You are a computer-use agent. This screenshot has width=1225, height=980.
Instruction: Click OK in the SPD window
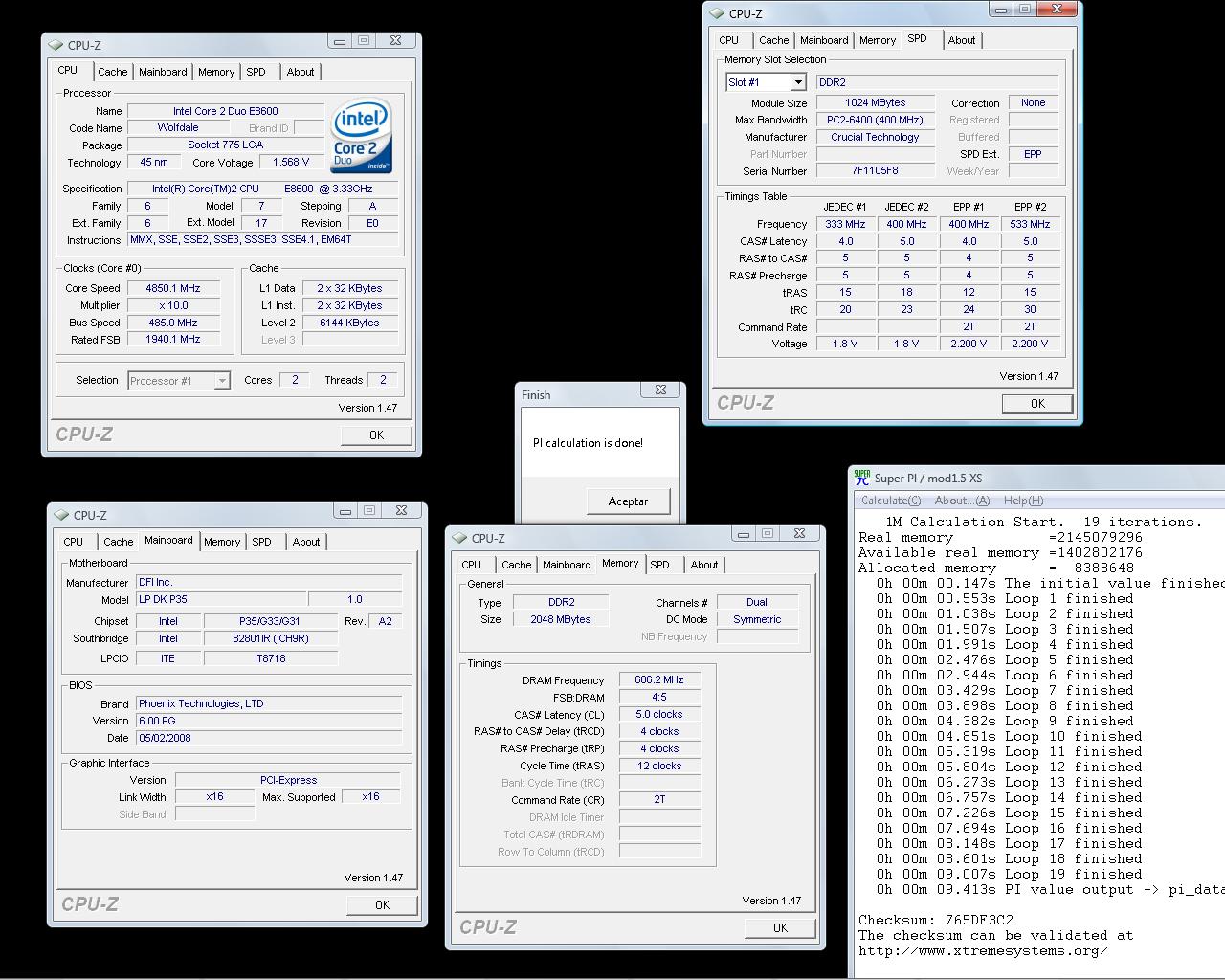[x=1037, y=404]
